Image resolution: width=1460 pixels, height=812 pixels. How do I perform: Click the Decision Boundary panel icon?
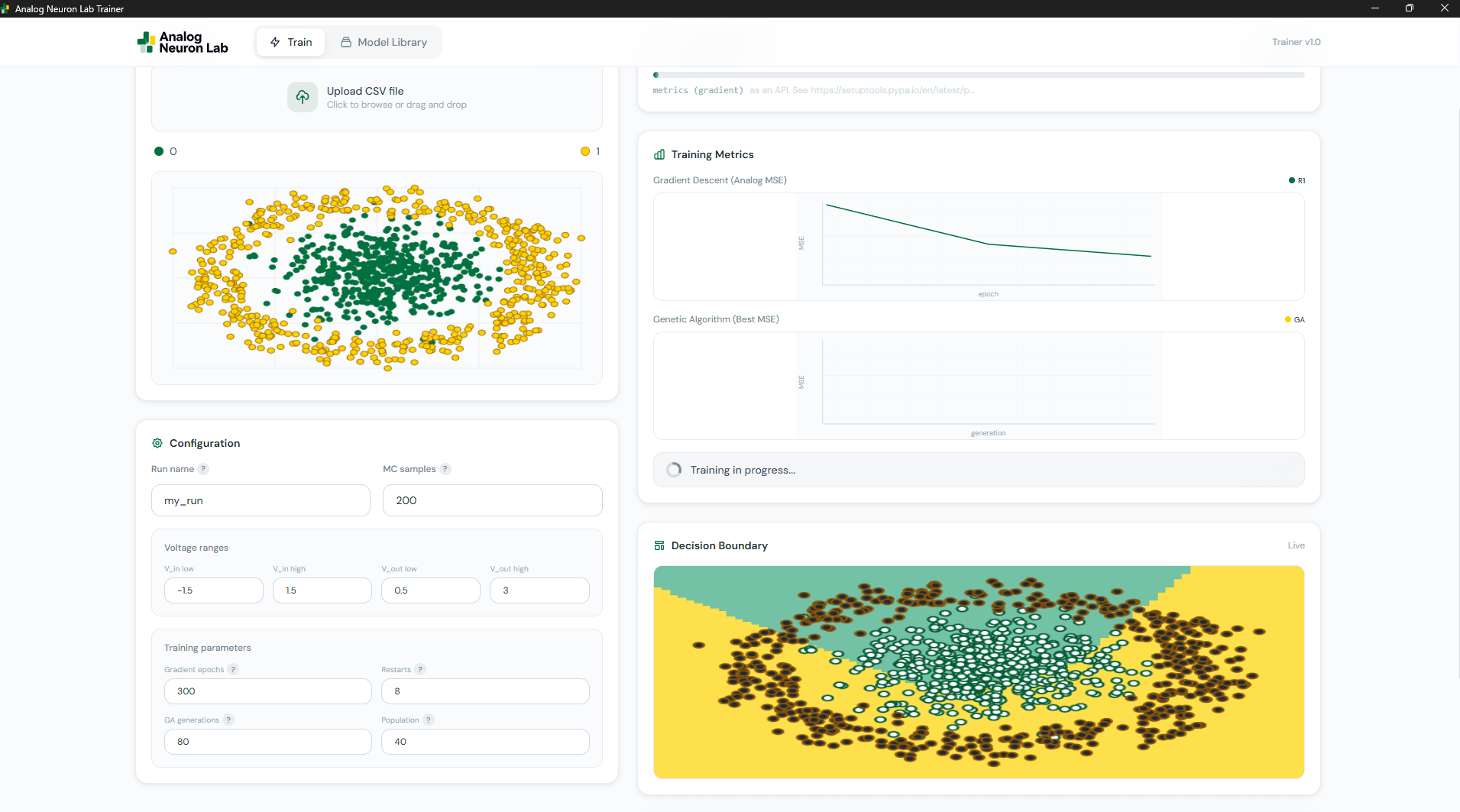tap(659, 545)
